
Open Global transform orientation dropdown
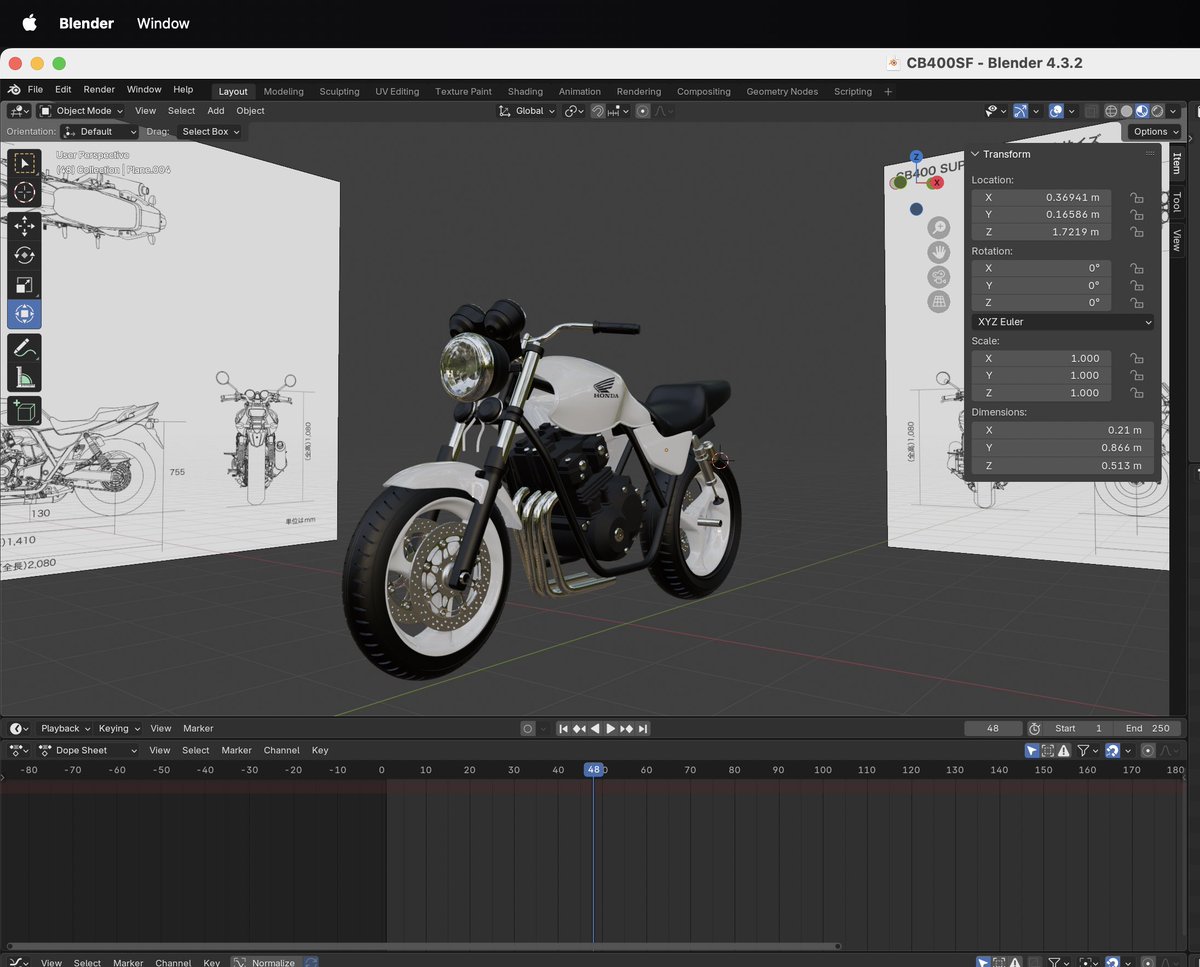coord(527,111)
